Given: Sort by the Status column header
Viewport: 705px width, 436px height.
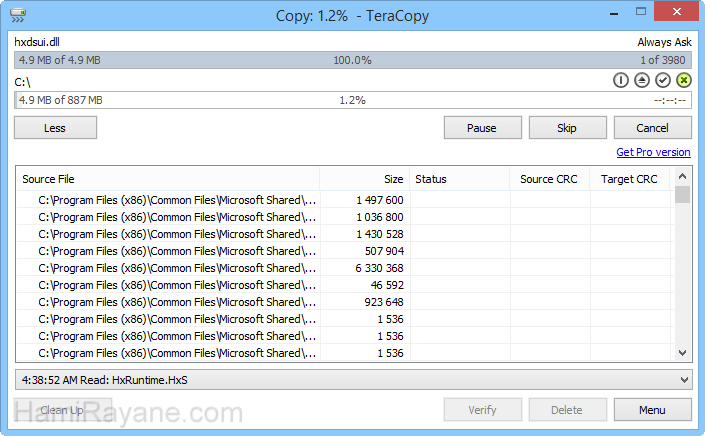Looking at the screenshot, I should [x=460, y=179].
